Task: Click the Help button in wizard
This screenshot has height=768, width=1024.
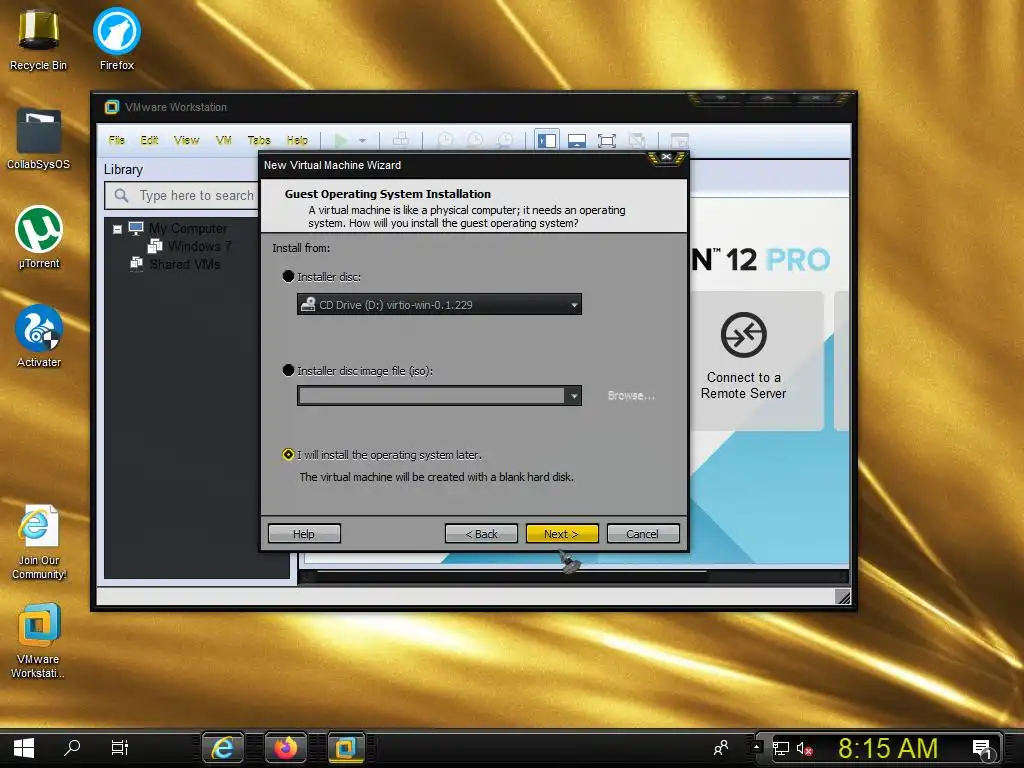Action: [x=304, y=534]
